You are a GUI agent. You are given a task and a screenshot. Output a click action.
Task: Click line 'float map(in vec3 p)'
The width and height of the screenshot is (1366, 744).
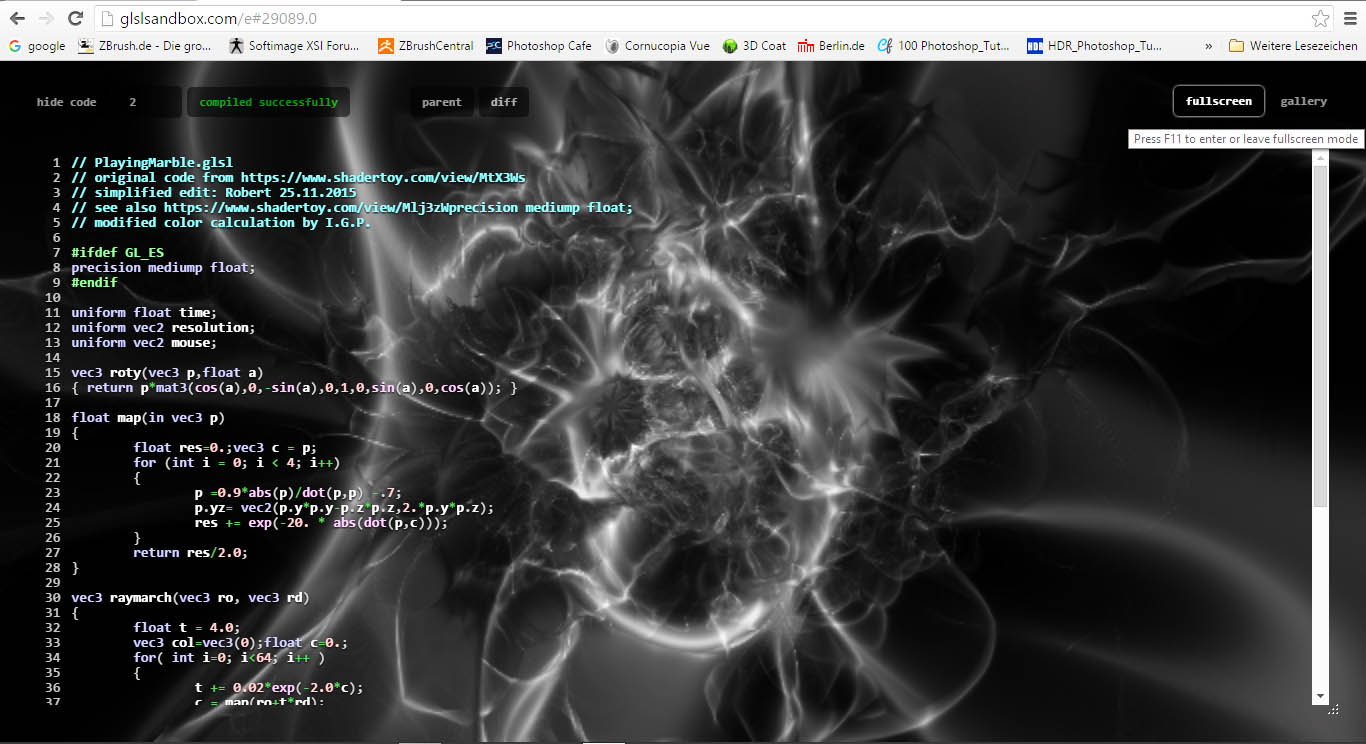pos(148,418)
